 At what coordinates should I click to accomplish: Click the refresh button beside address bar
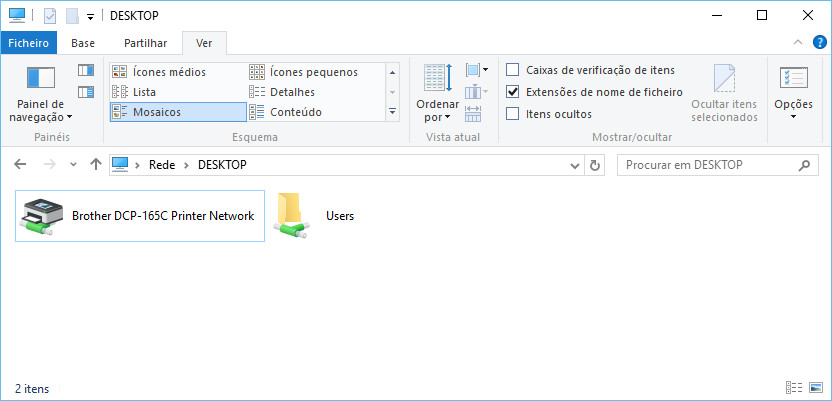(x=595, y=165)
